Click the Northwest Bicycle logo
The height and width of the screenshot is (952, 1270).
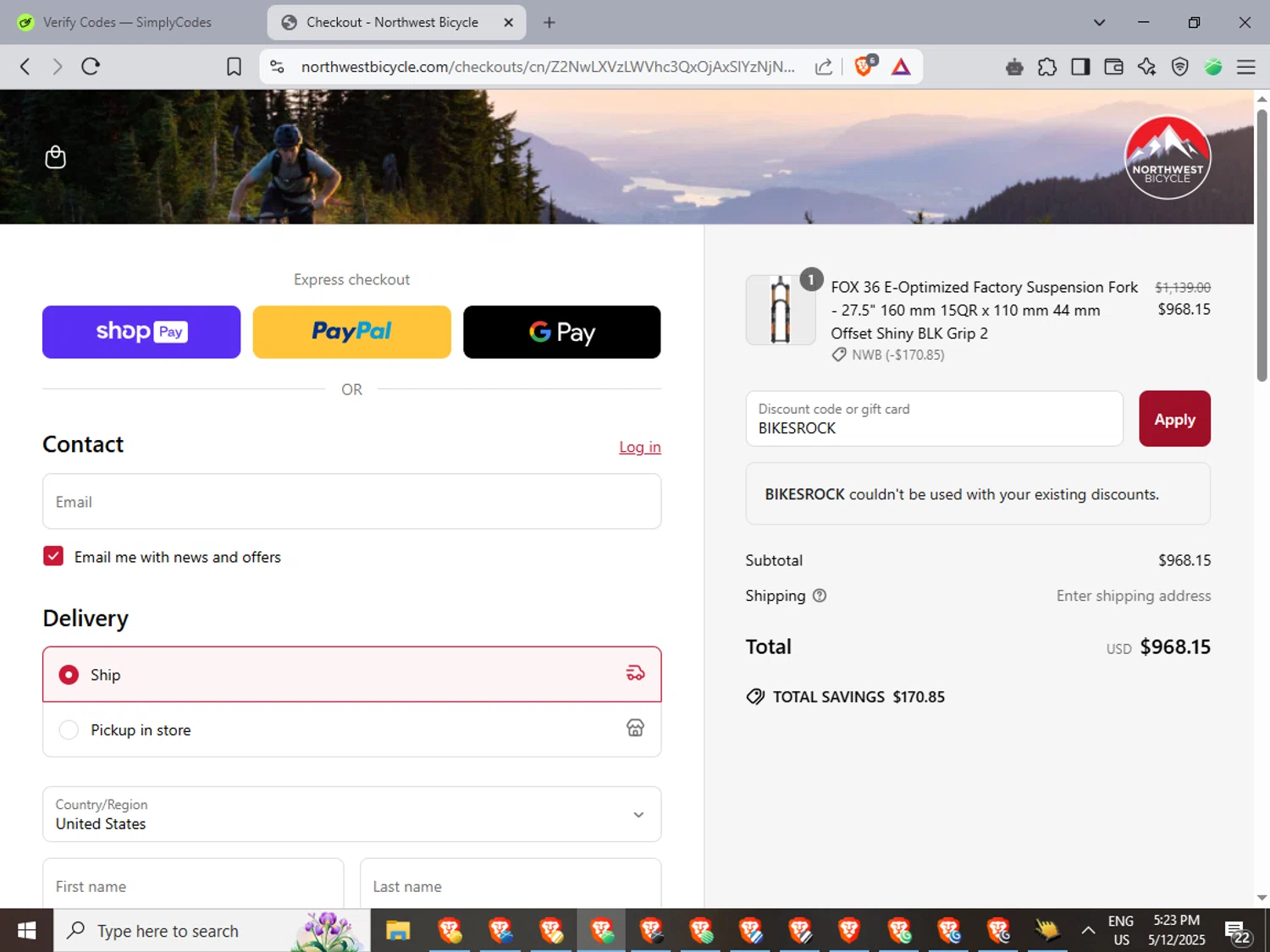pos(1168,157)
